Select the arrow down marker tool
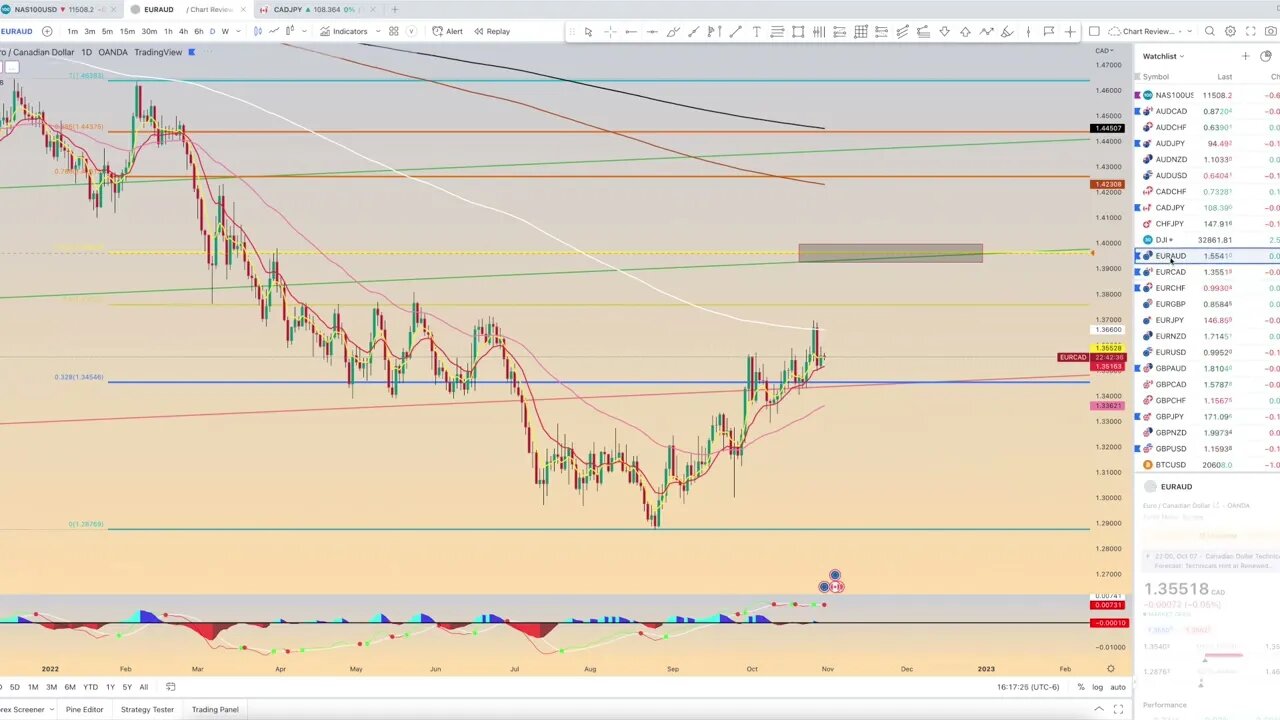The image size is (1280, 720). point(944,32)
